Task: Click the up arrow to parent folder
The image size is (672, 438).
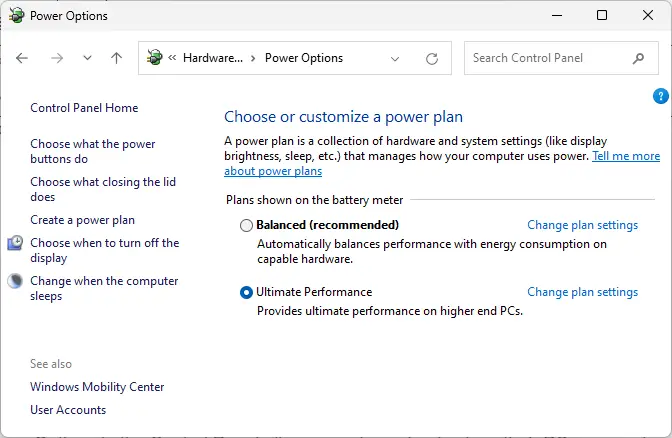Action: pyautogui.click(x=116, y=58)
